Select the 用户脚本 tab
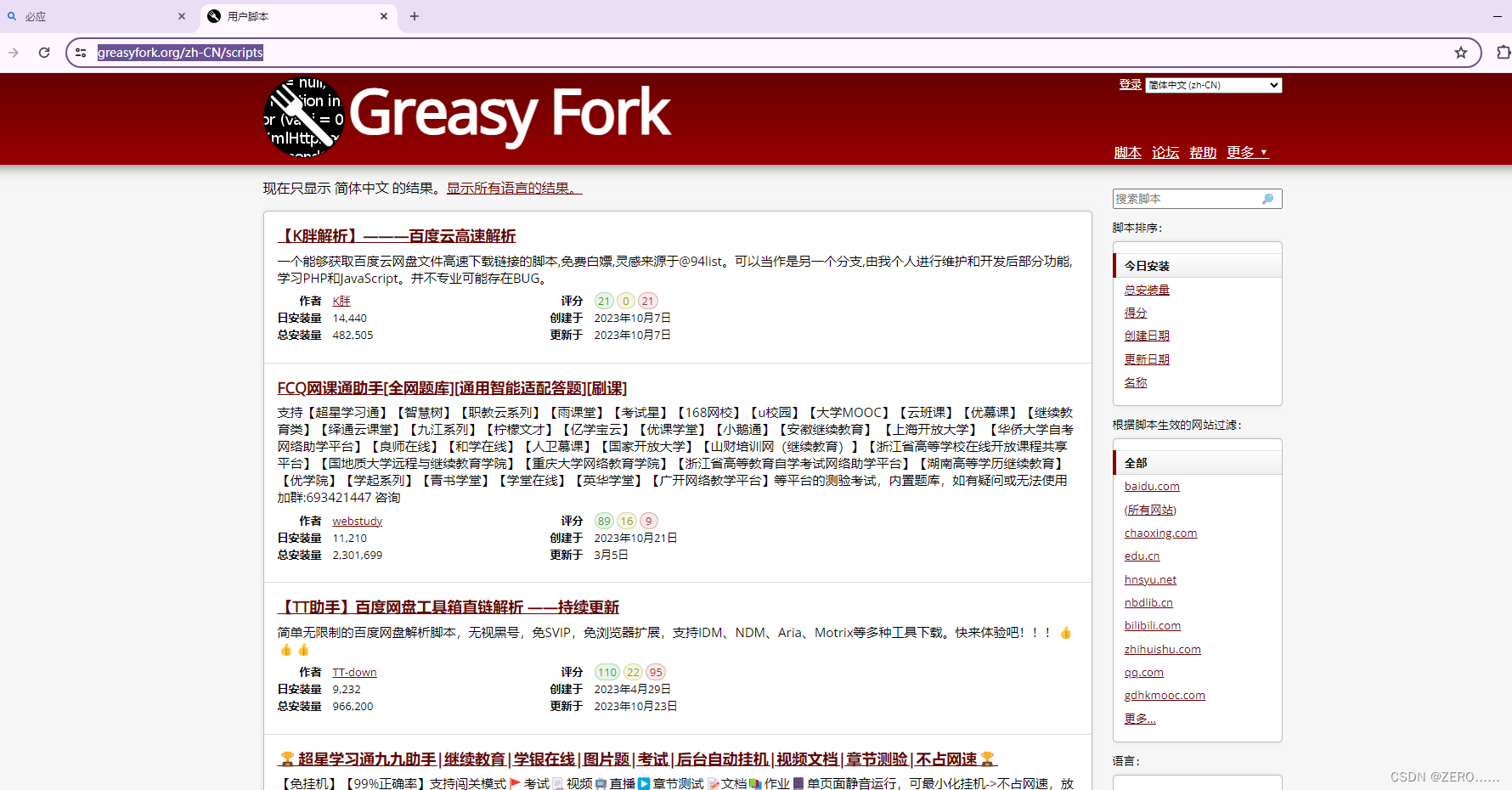The height and width of the screenshot is (790, 1512). pos(299,16)
